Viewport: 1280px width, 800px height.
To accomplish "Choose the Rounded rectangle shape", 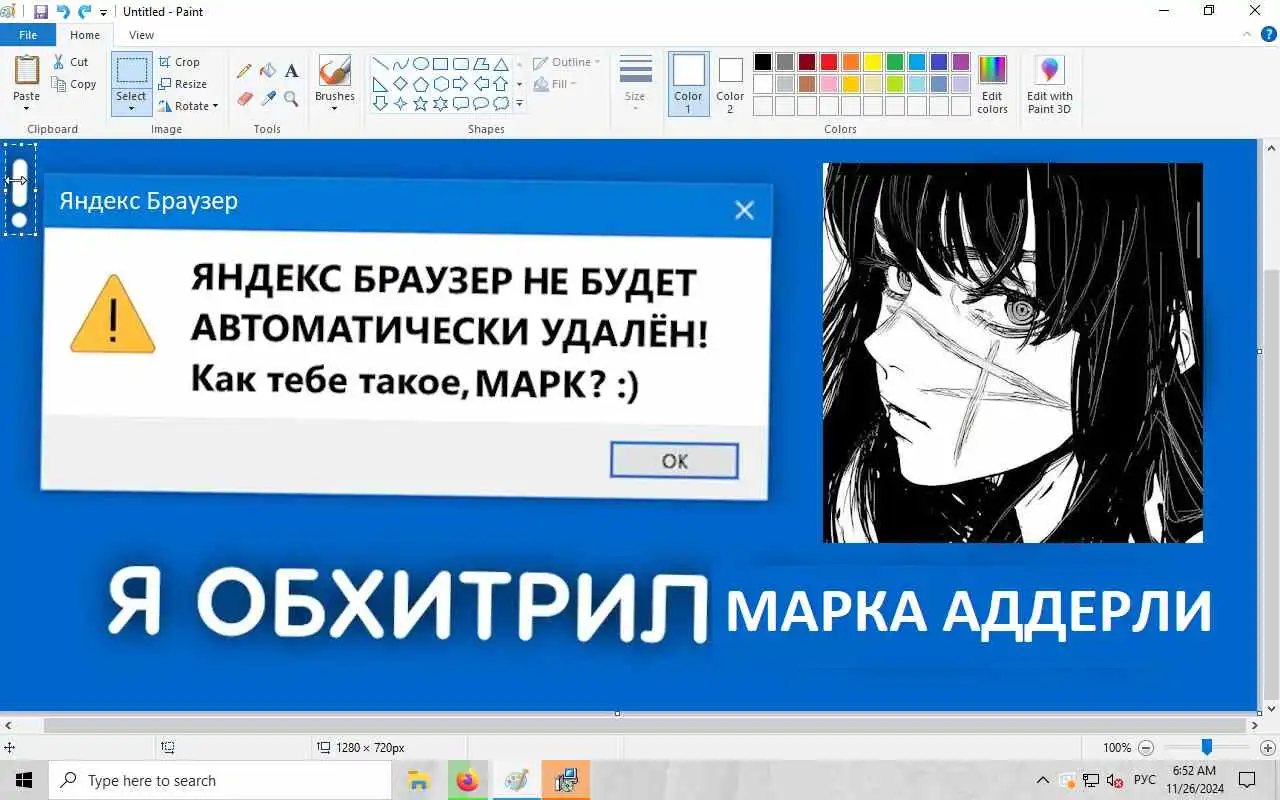I will click(x=460, y=64).
